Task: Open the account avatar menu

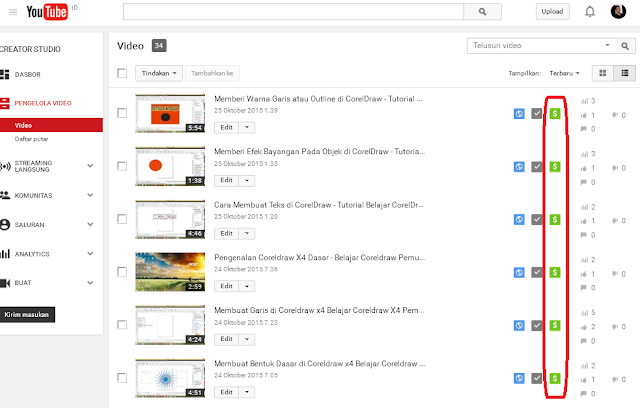Action: click(618, 11)
